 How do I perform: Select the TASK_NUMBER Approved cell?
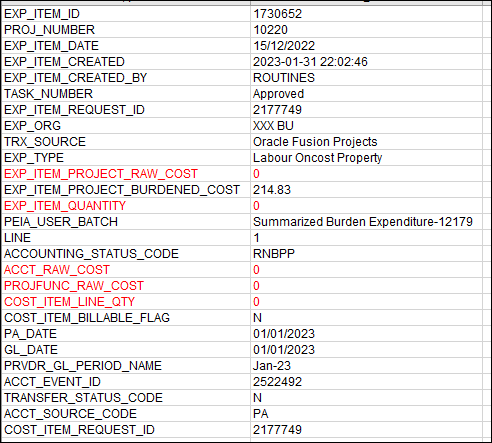click(x=366, y=94)
